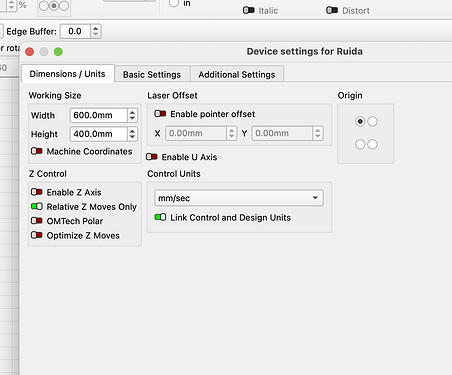
Task: Toggle Enable pointer offset switch
Action: [x=160, y=114]
